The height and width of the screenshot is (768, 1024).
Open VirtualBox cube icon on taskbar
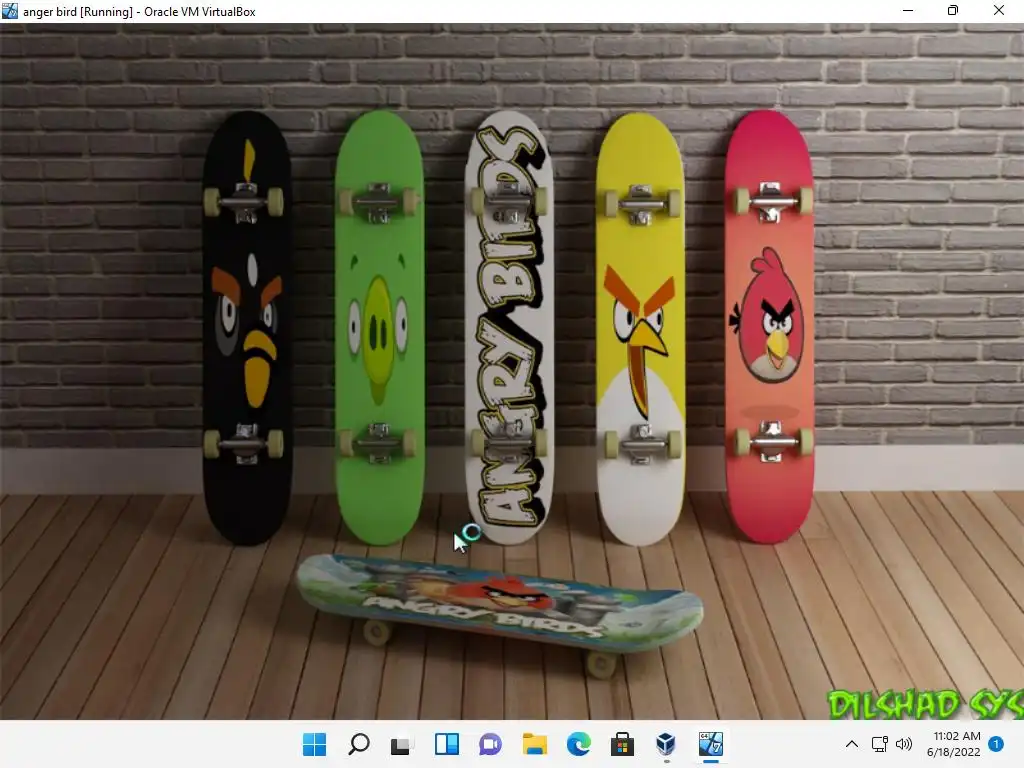click(665, 744)
